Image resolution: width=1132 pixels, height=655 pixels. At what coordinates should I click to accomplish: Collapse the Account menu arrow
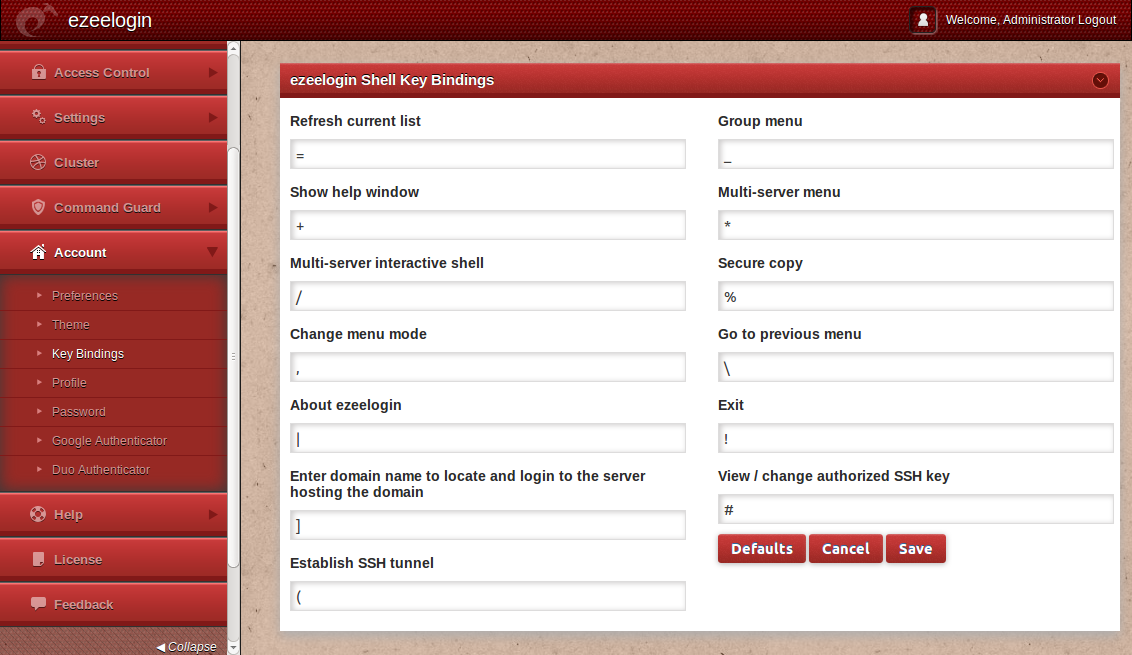click(212, 252)
